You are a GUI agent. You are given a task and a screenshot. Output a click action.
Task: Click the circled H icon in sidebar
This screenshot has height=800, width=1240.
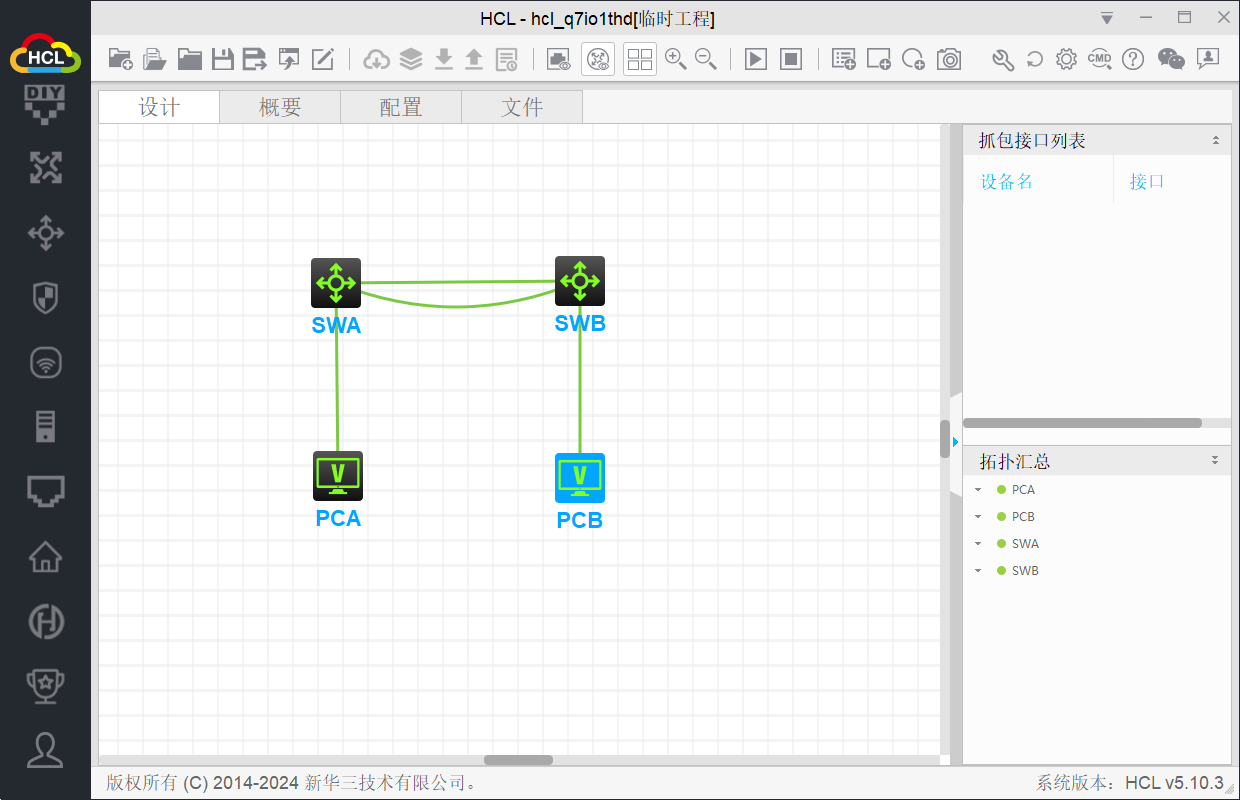[45, 621]
